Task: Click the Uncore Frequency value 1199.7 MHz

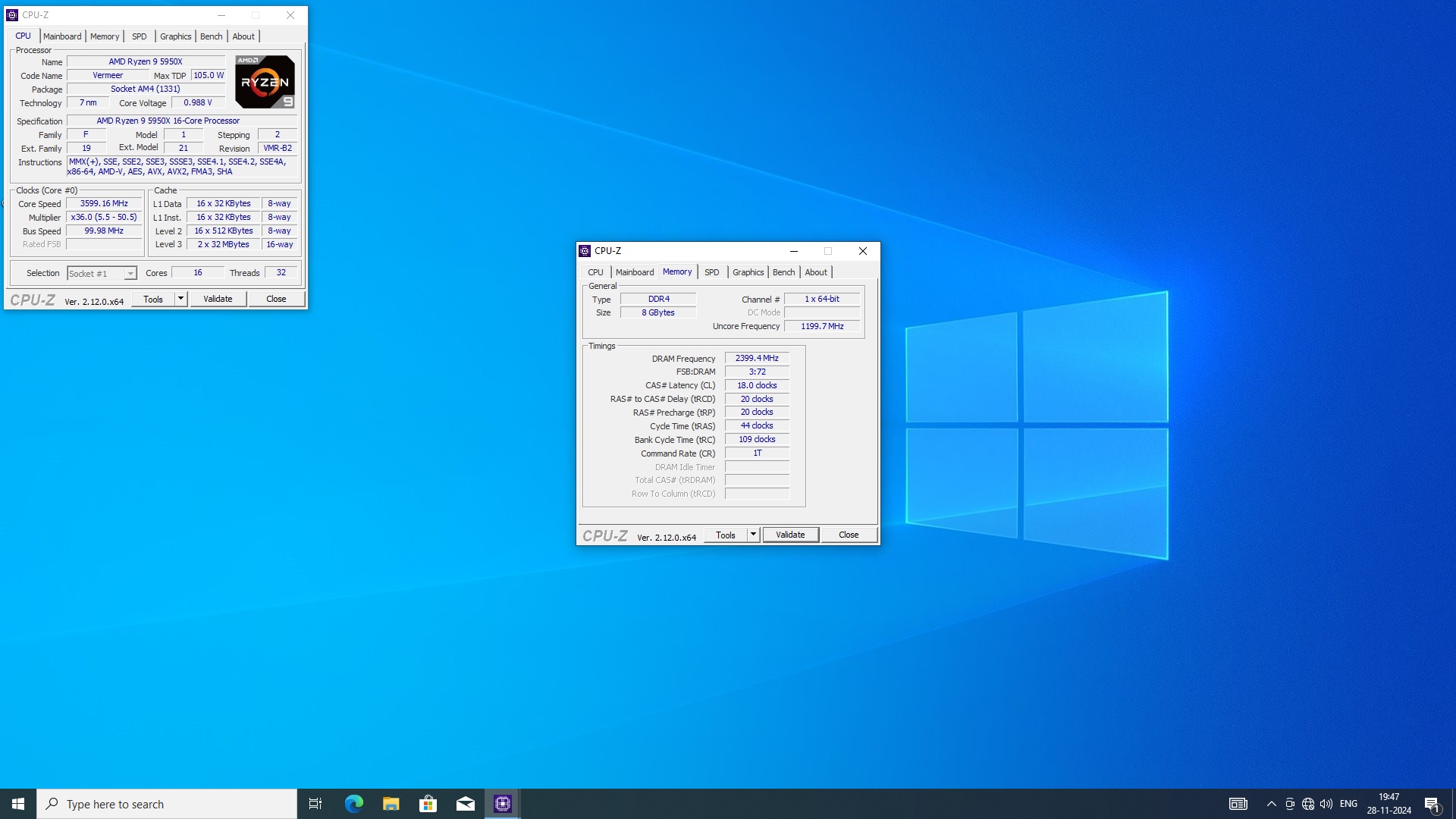Action: coord(822,326)
